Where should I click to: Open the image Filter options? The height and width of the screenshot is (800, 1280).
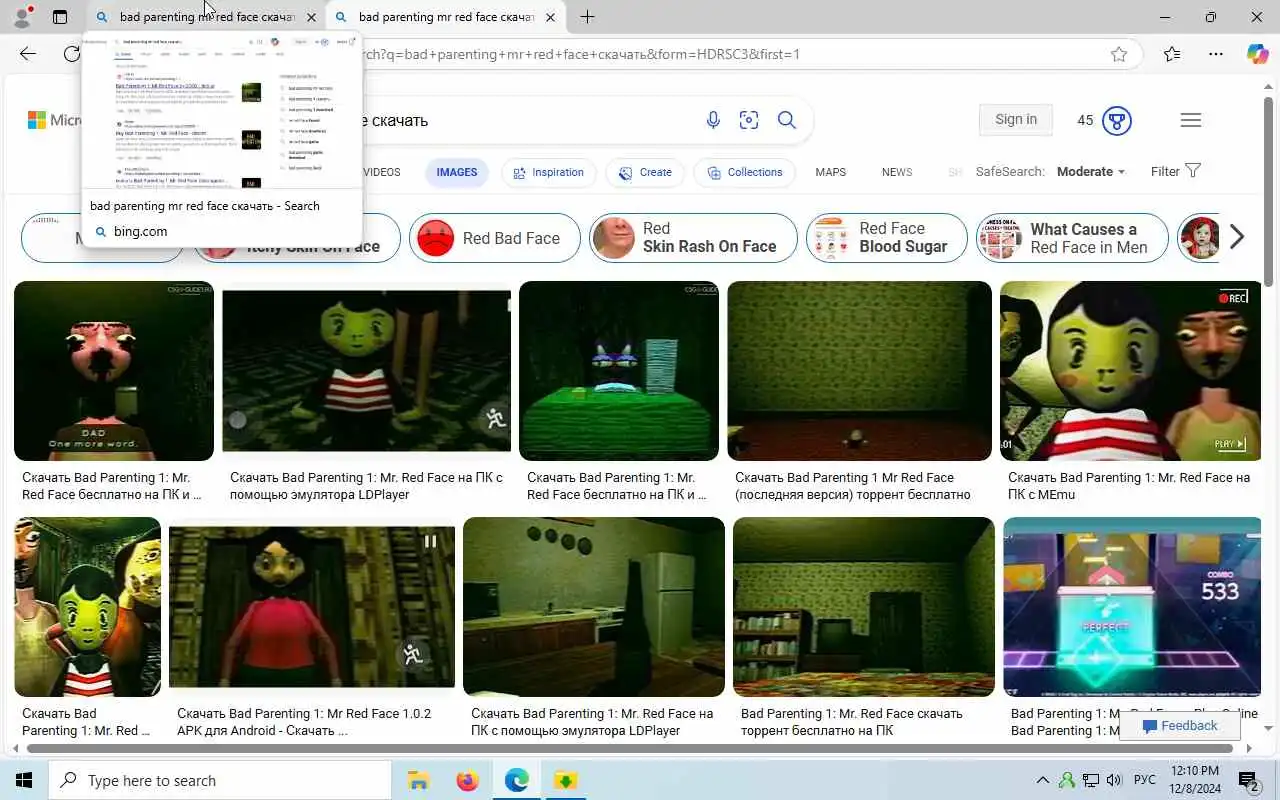click(1175, 171)
